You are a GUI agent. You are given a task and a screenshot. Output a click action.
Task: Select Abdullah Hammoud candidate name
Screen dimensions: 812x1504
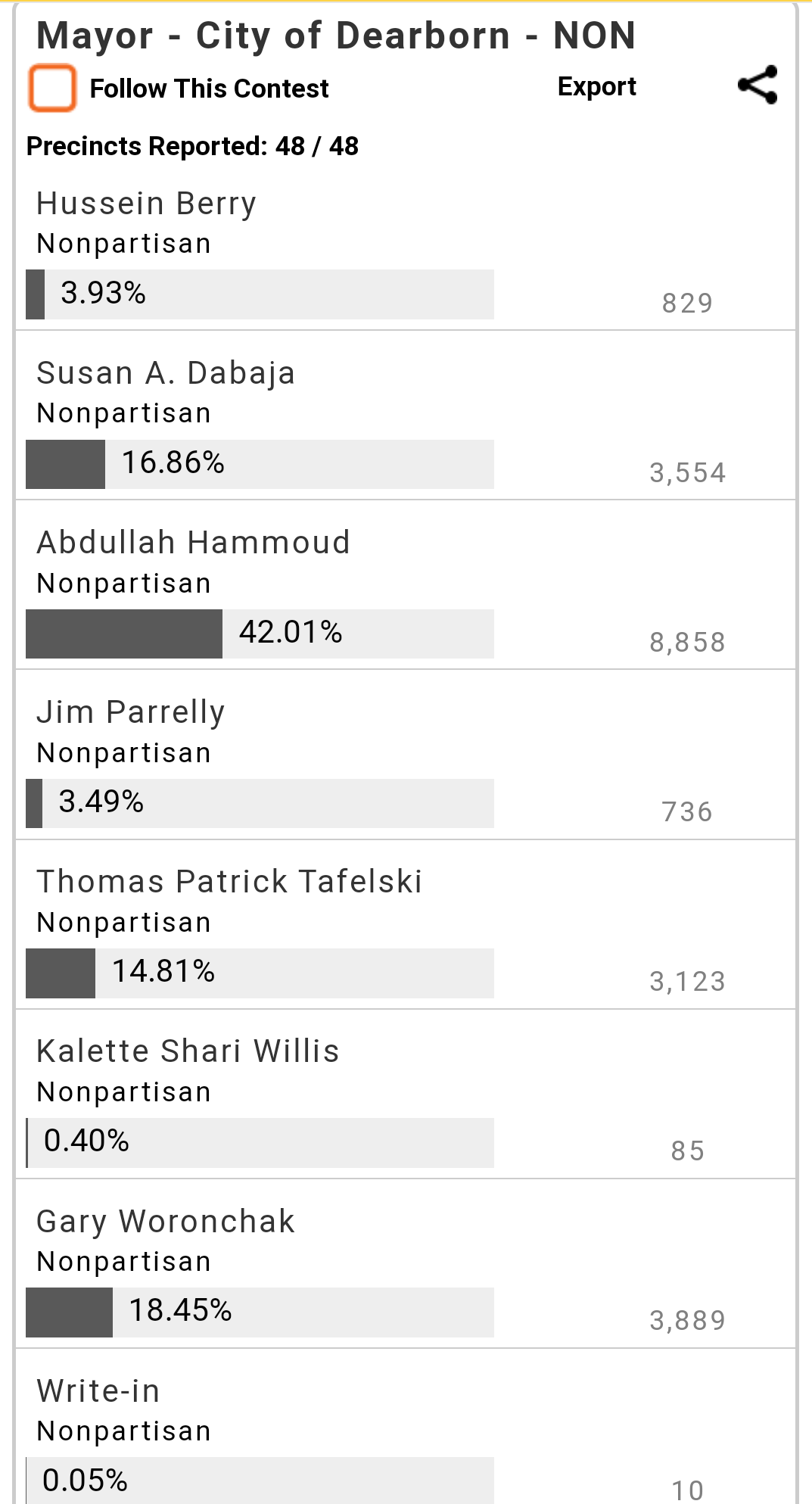pyautogui.click(x=193, y=543)
